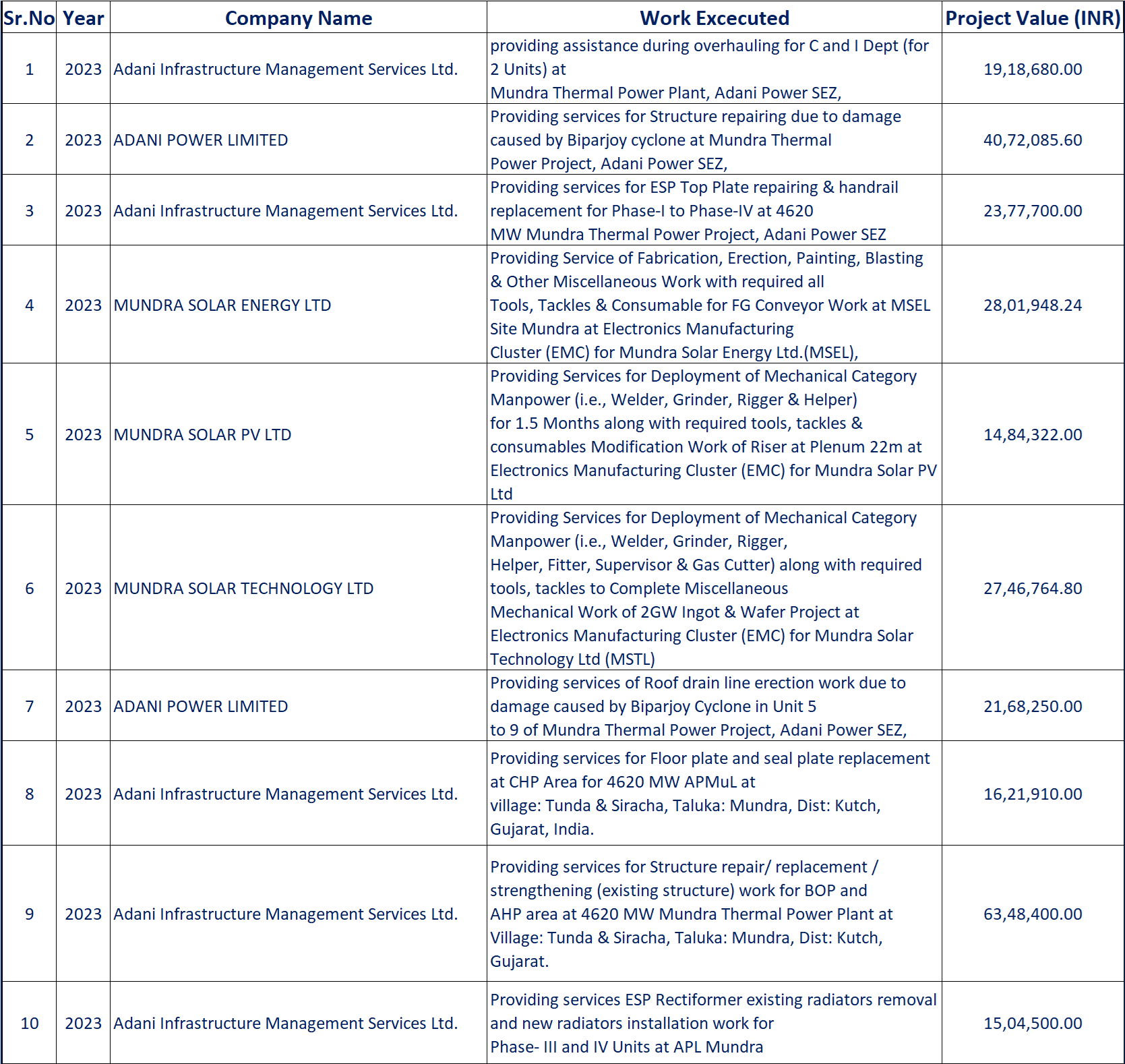Click year 2023 in row 4
Viewport: 1125px width, 1064px height.
click(83, 305)
